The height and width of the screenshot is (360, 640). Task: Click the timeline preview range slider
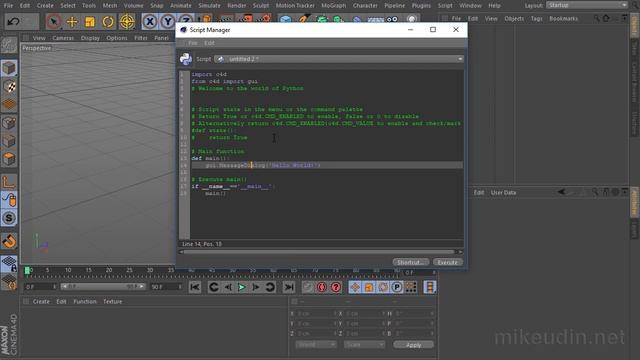pyautogui.click(x=103, y=287)
